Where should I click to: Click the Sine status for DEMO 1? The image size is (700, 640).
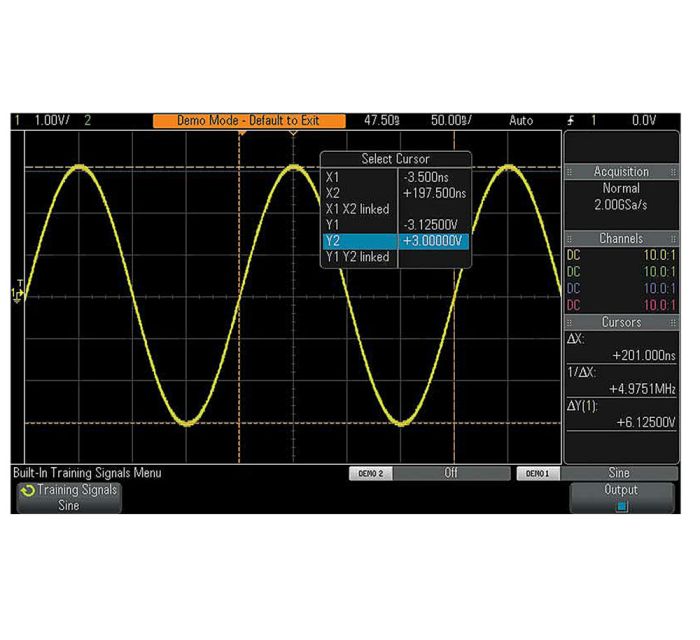tap(619, 473)
